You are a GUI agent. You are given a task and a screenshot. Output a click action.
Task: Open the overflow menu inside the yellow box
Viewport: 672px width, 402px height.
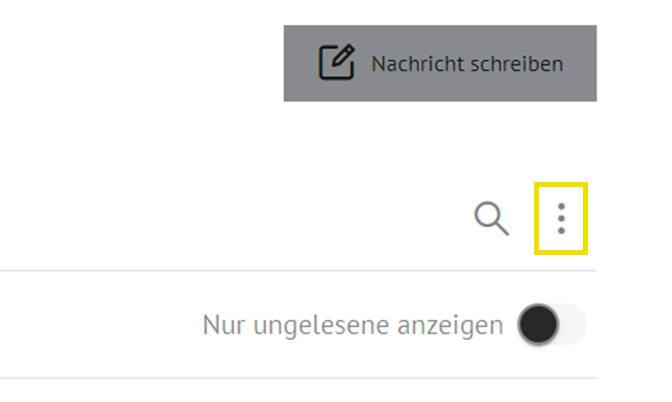(x=561, y=219)
